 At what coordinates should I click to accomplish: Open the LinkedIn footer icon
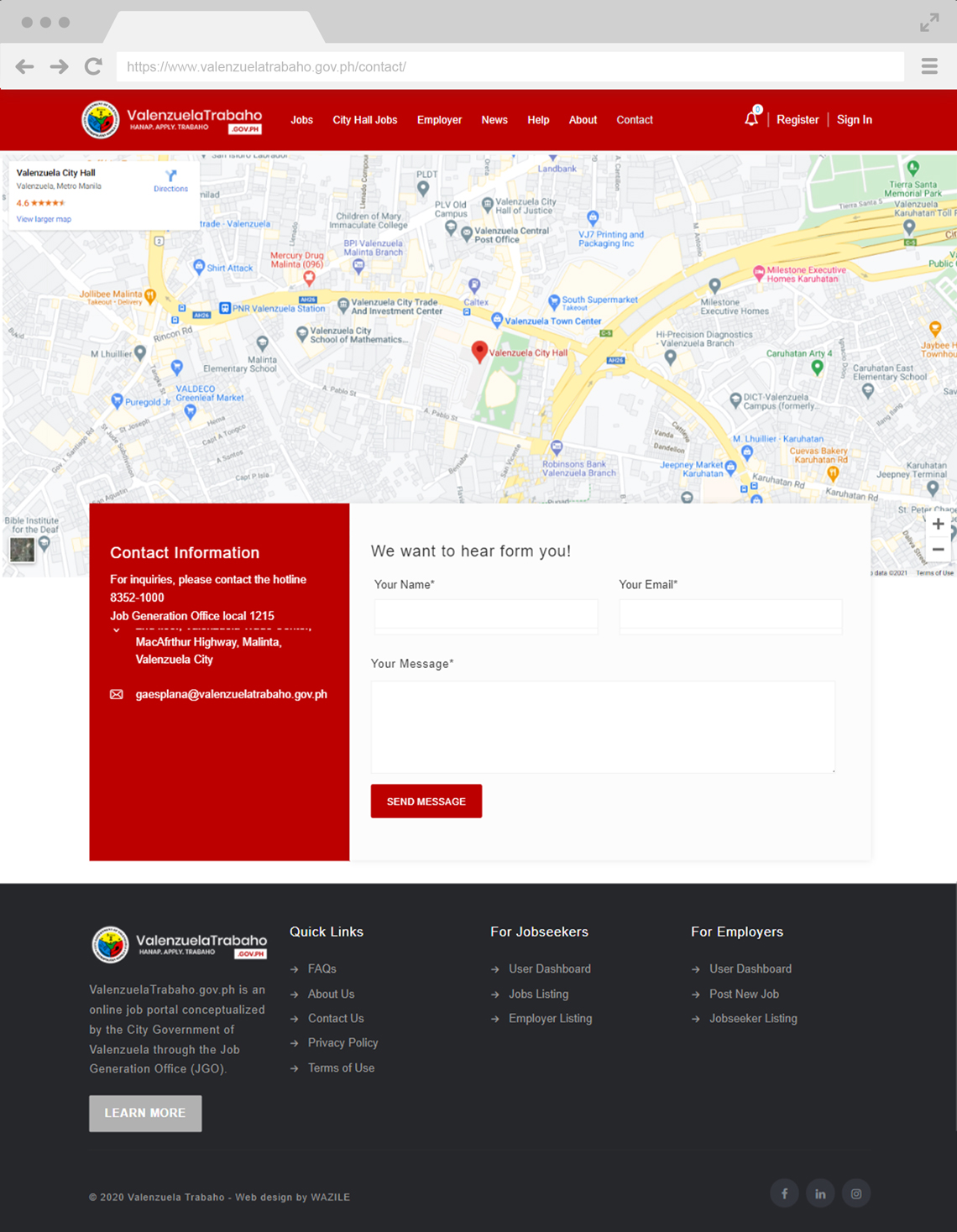[820, 1193]
